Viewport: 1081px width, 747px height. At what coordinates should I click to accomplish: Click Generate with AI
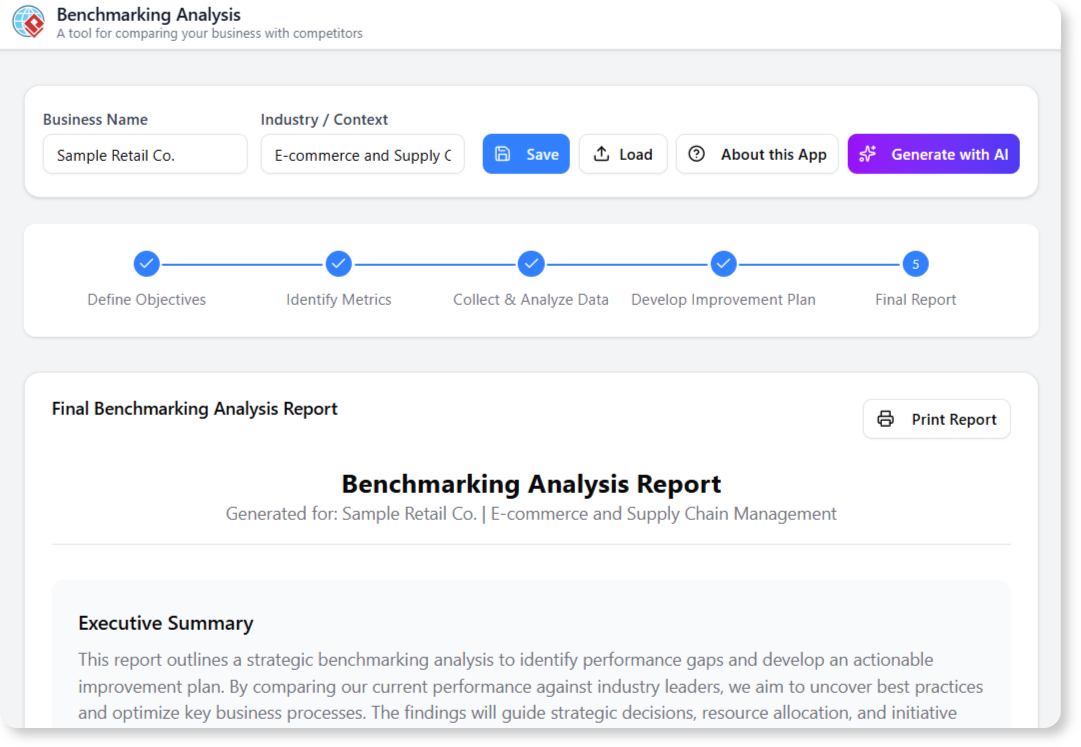click(933, 154)
